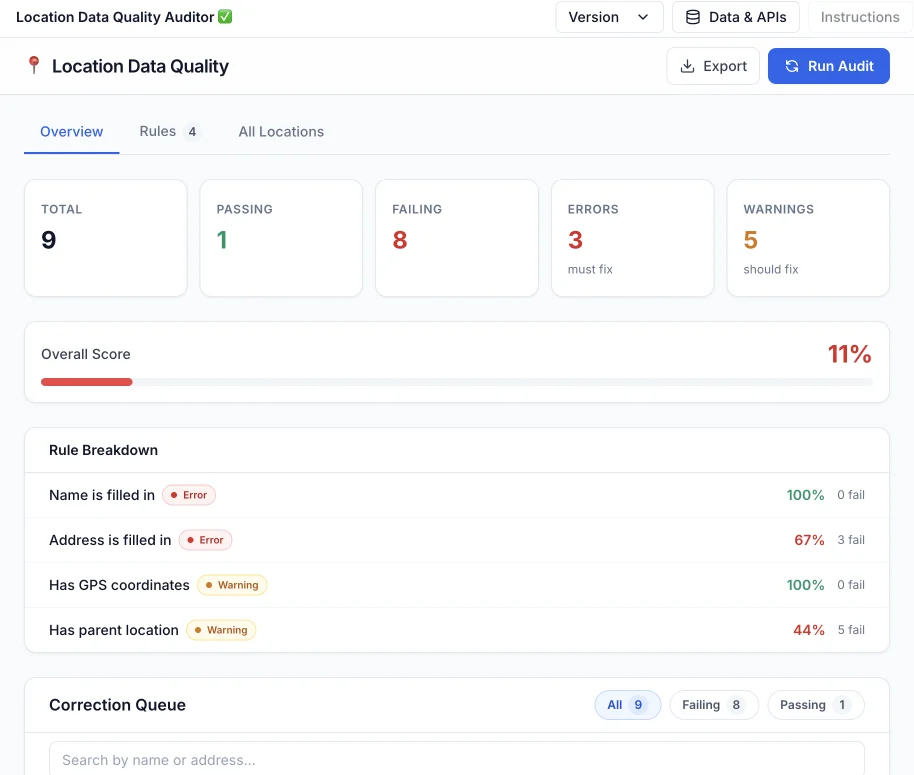
Task: Switch to the Rules tab
Action: click(168, 131)
